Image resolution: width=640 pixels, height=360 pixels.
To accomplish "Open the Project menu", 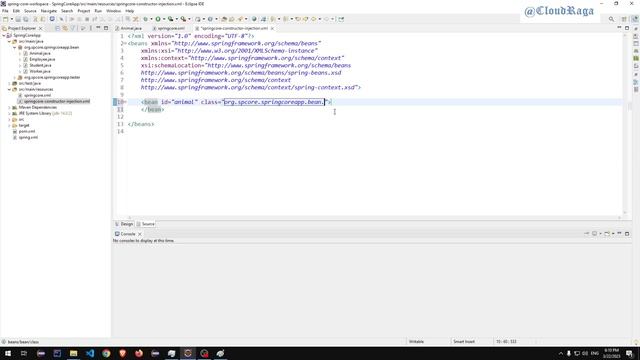I will click(84, 11).
